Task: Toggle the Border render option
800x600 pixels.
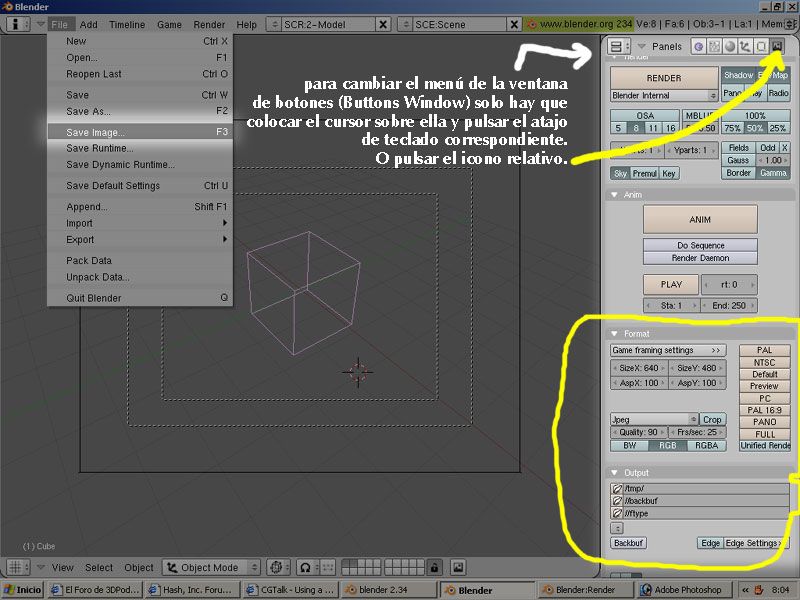Action: pyautogui.click(x=738, y=173)
